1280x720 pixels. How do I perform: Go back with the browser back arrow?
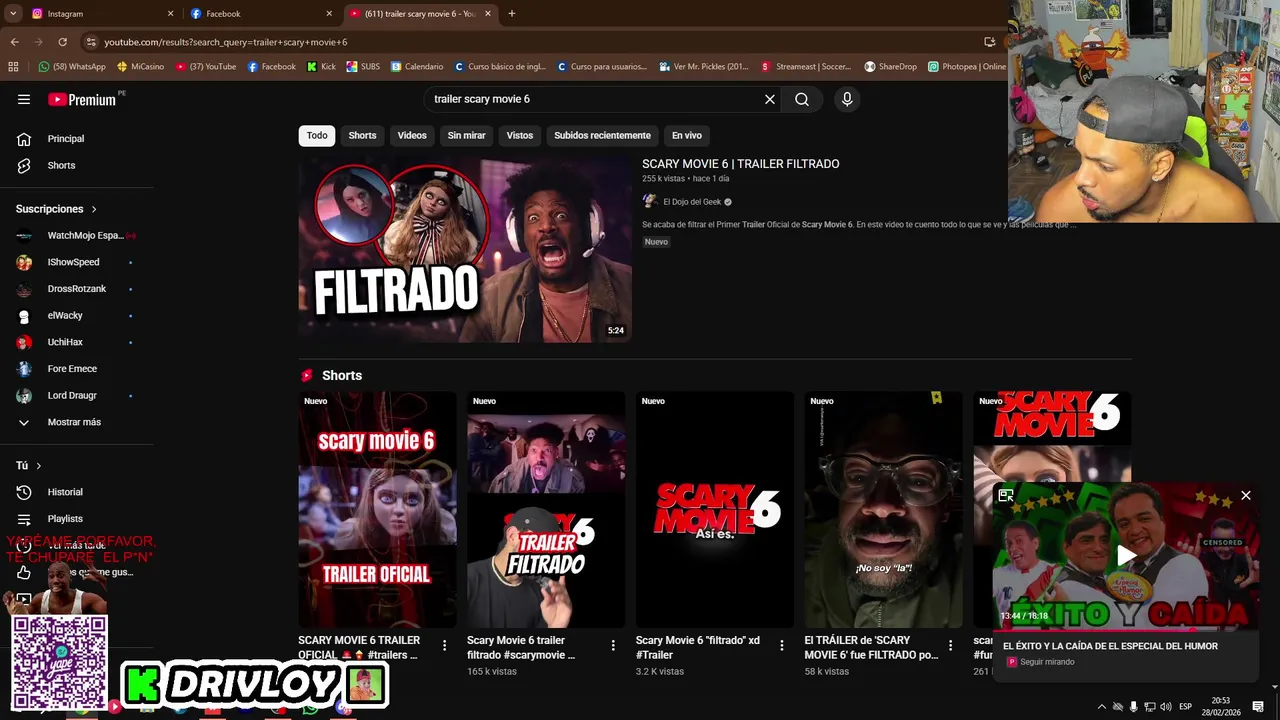(x=14, y=42)
